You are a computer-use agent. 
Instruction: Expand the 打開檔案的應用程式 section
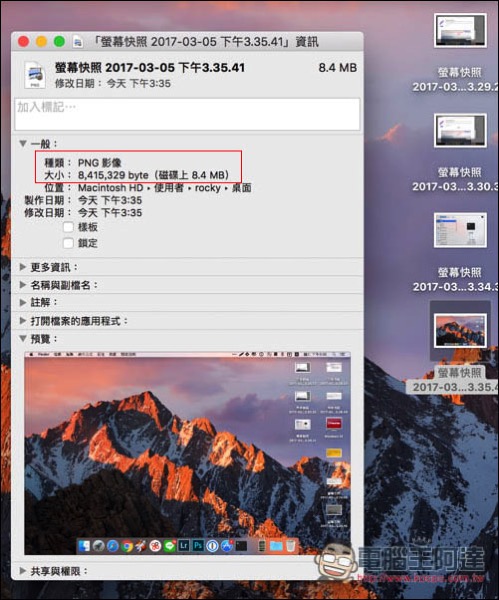pyautogui.click(x=23, y=321)
